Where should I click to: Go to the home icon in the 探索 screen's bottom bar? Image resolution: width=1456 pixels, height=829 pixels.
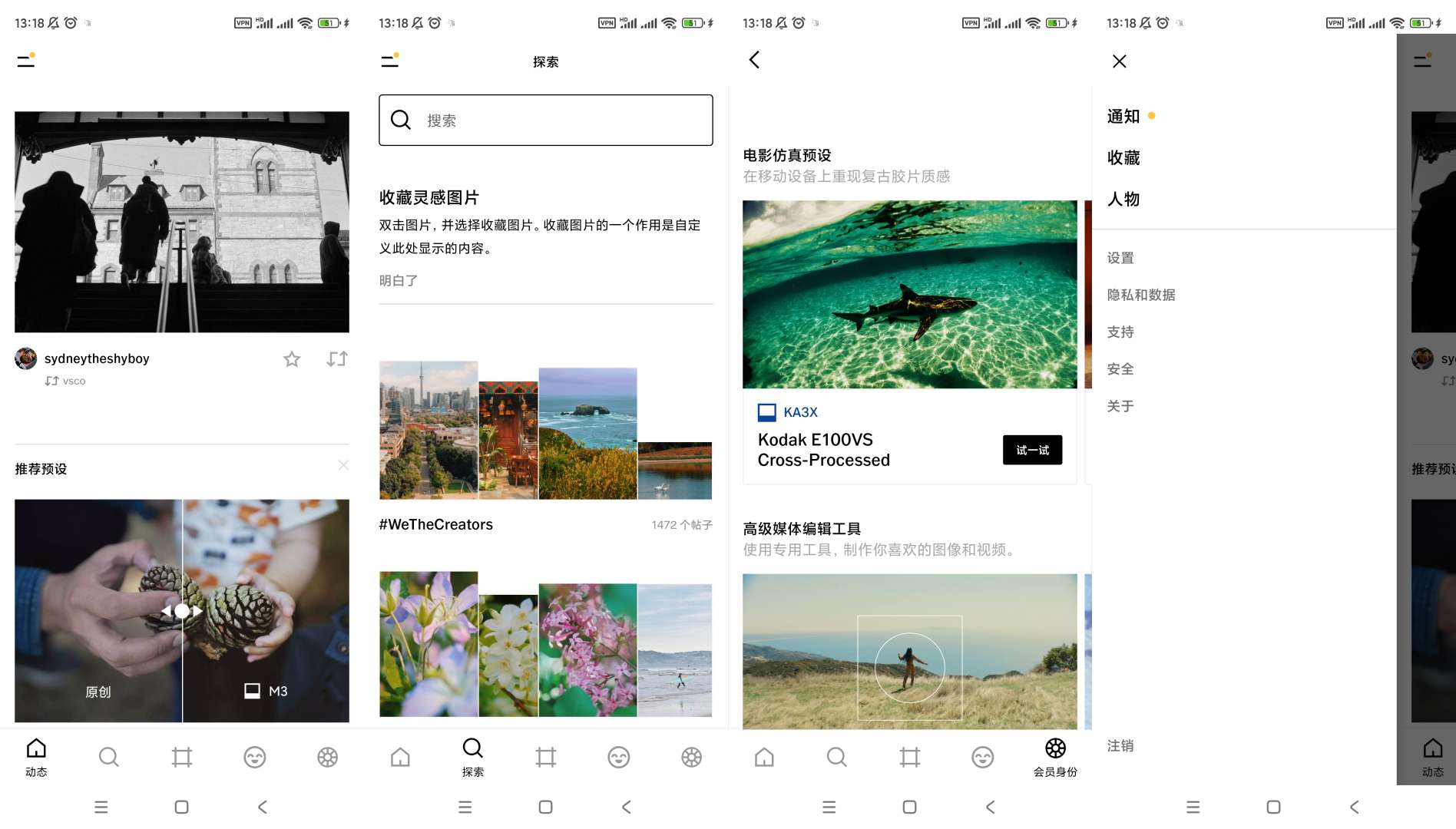tap(400, 758)
